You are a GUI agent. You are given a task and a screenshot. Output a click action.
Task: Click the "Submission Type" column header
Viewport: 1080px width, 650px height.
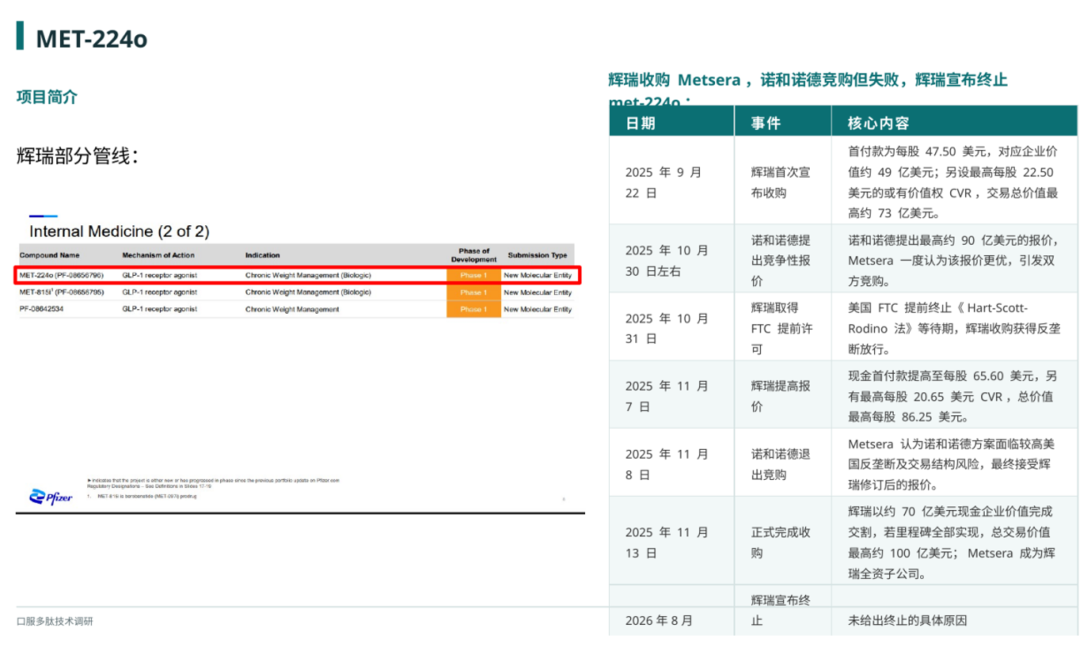[537, 255]
